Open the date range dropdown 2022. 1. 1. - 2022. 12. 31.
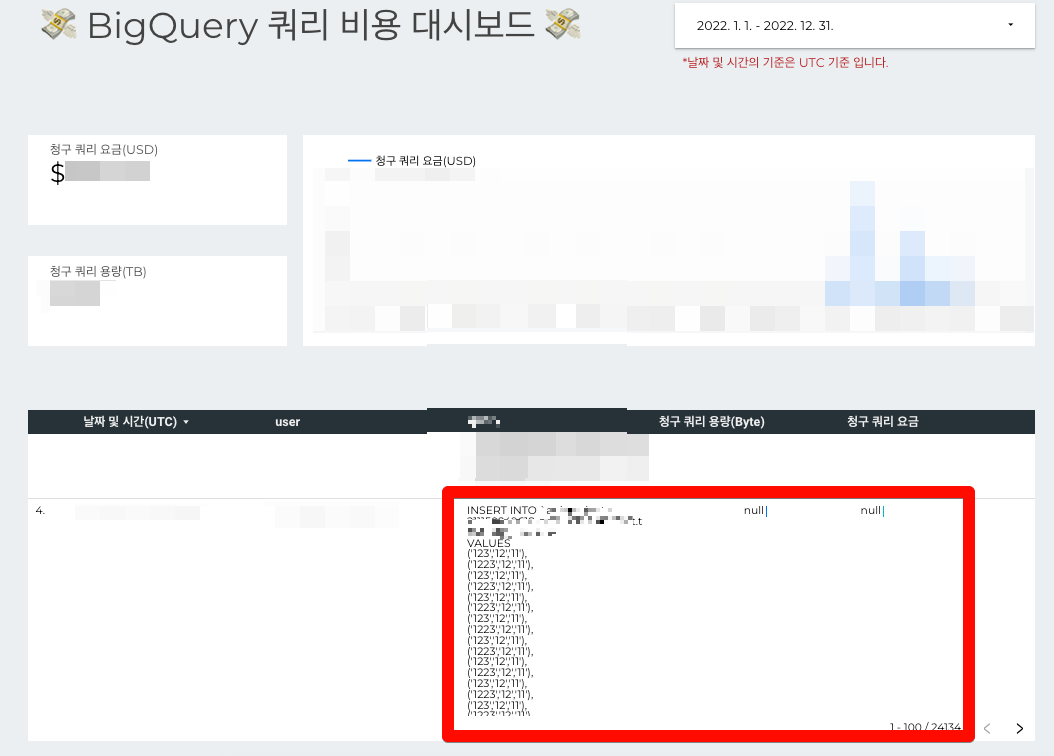This screenshot has width=1054, height=756. point(854,26)
